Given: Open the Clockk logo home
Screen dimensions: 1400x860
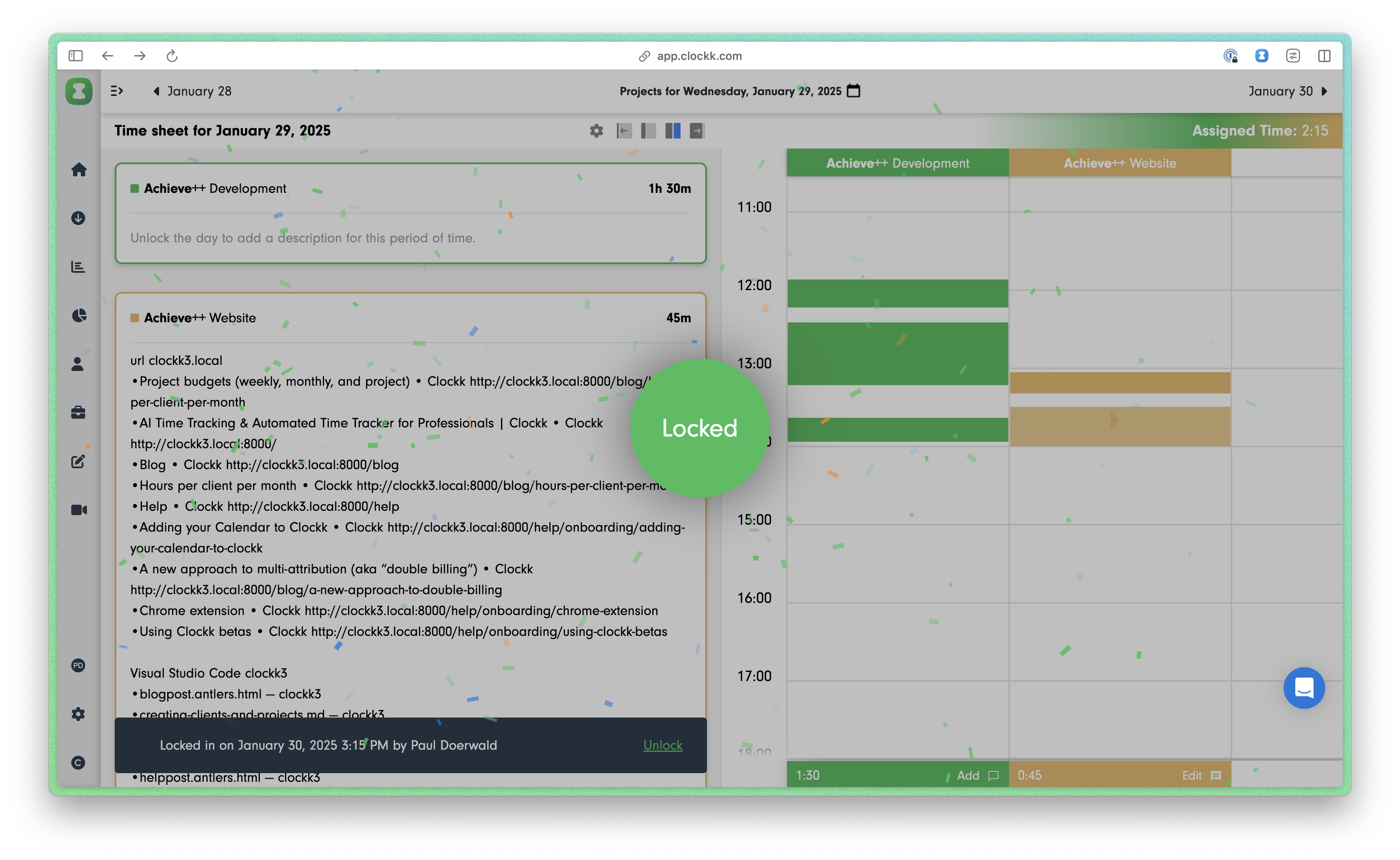Looking at the screenshot, I should pyautogui.click(x=79, y=91).
